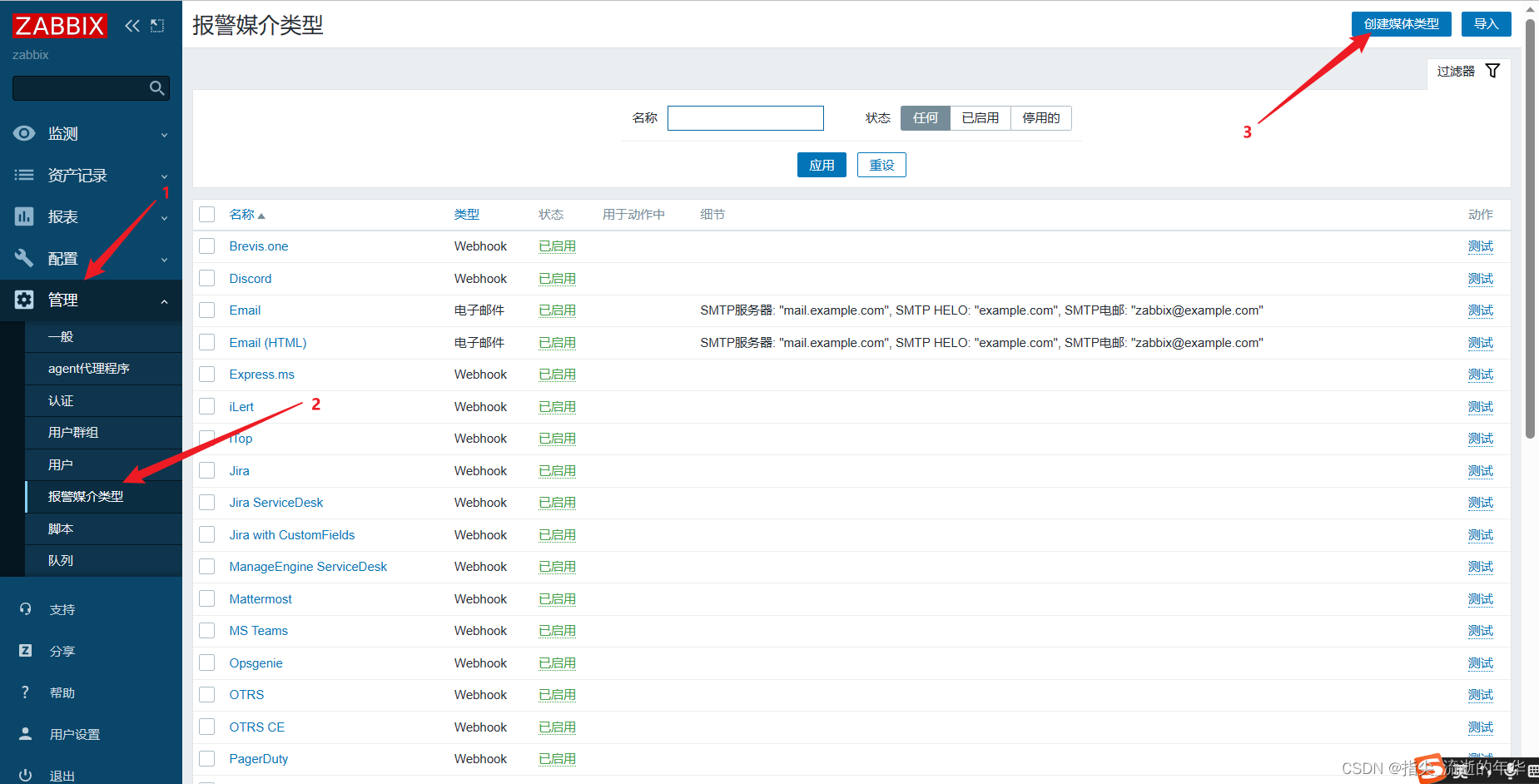This screenshot has height=784, width=1539.
Task: Expand the 配置 menu chevron
Action: 164,260
